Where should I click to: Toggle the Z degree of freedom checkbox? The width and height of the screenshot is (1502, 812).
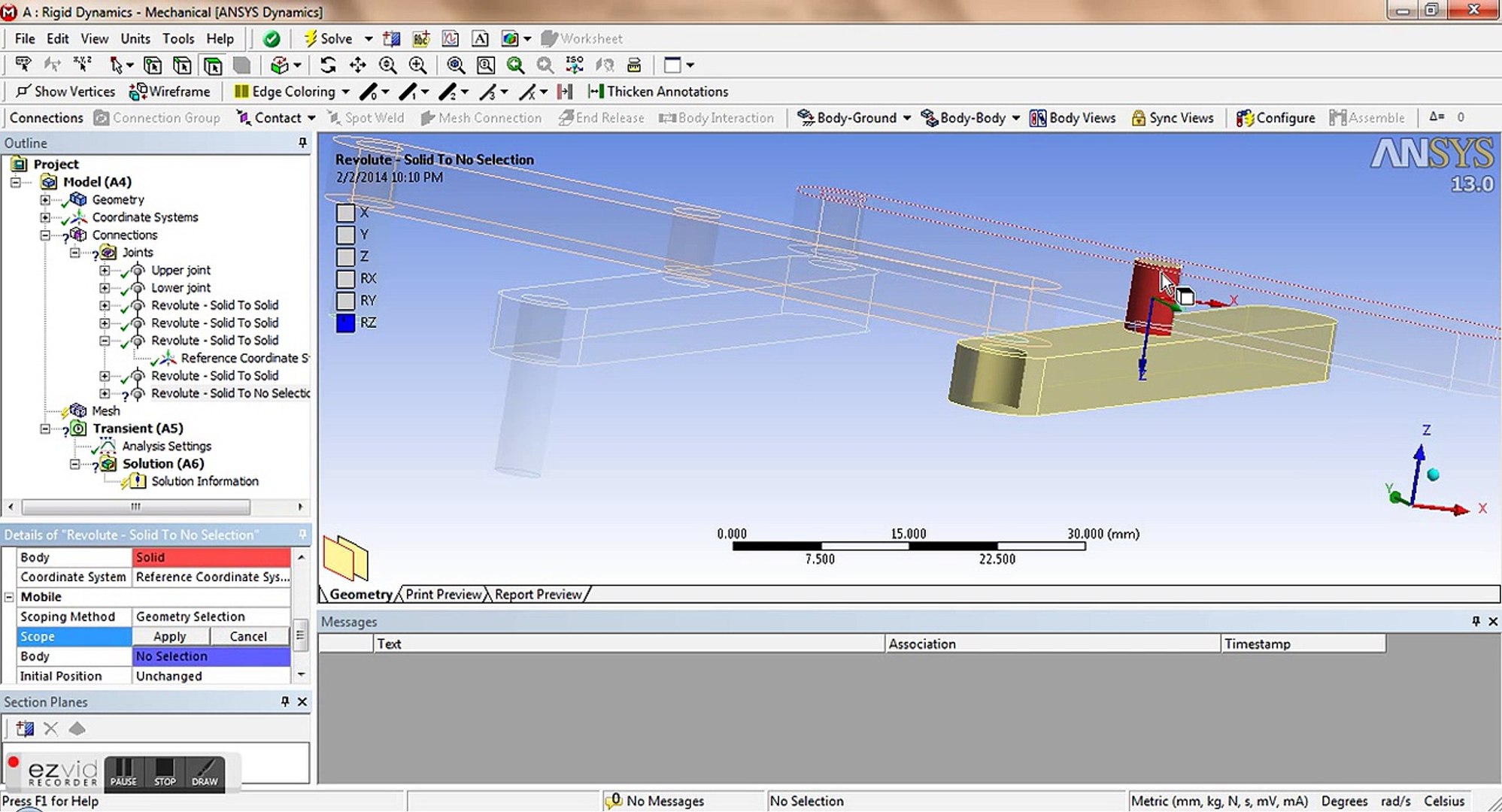[345, 256]
